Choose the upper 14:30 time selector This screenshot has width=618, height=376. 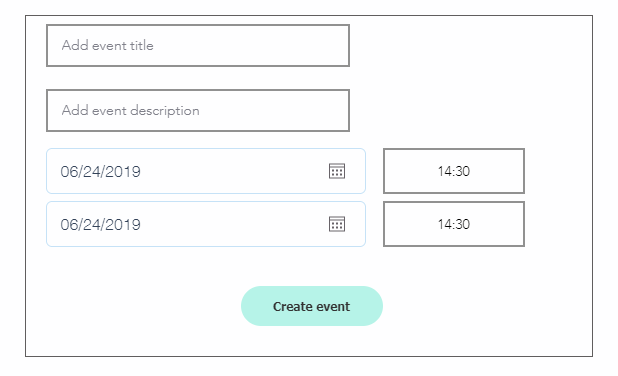(x=454, y=171)
